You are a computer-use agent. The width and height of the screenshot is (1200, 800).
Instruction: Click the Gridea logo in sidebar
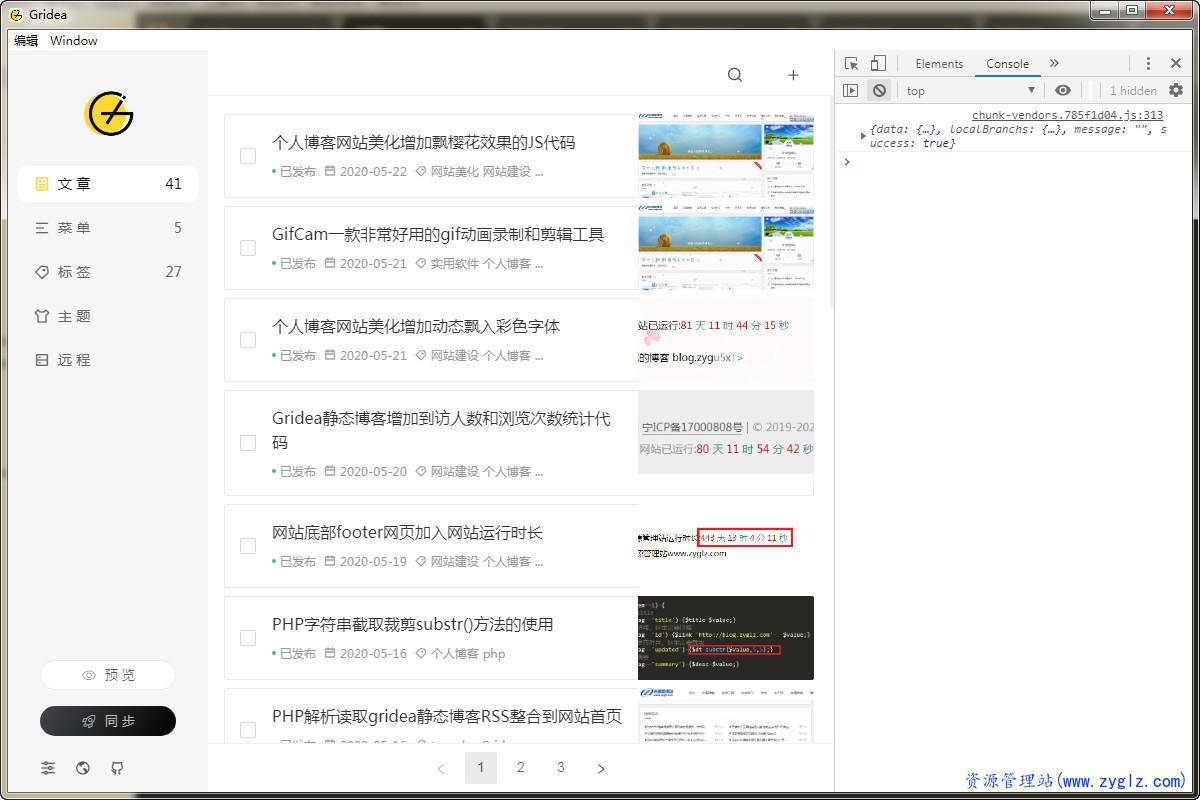(109, 113)
